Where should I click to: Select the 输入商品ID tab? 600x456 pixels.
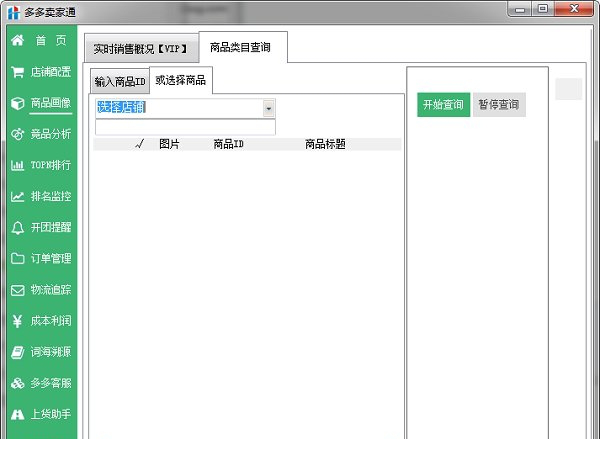pyautogui.click(x=120, y=81)
